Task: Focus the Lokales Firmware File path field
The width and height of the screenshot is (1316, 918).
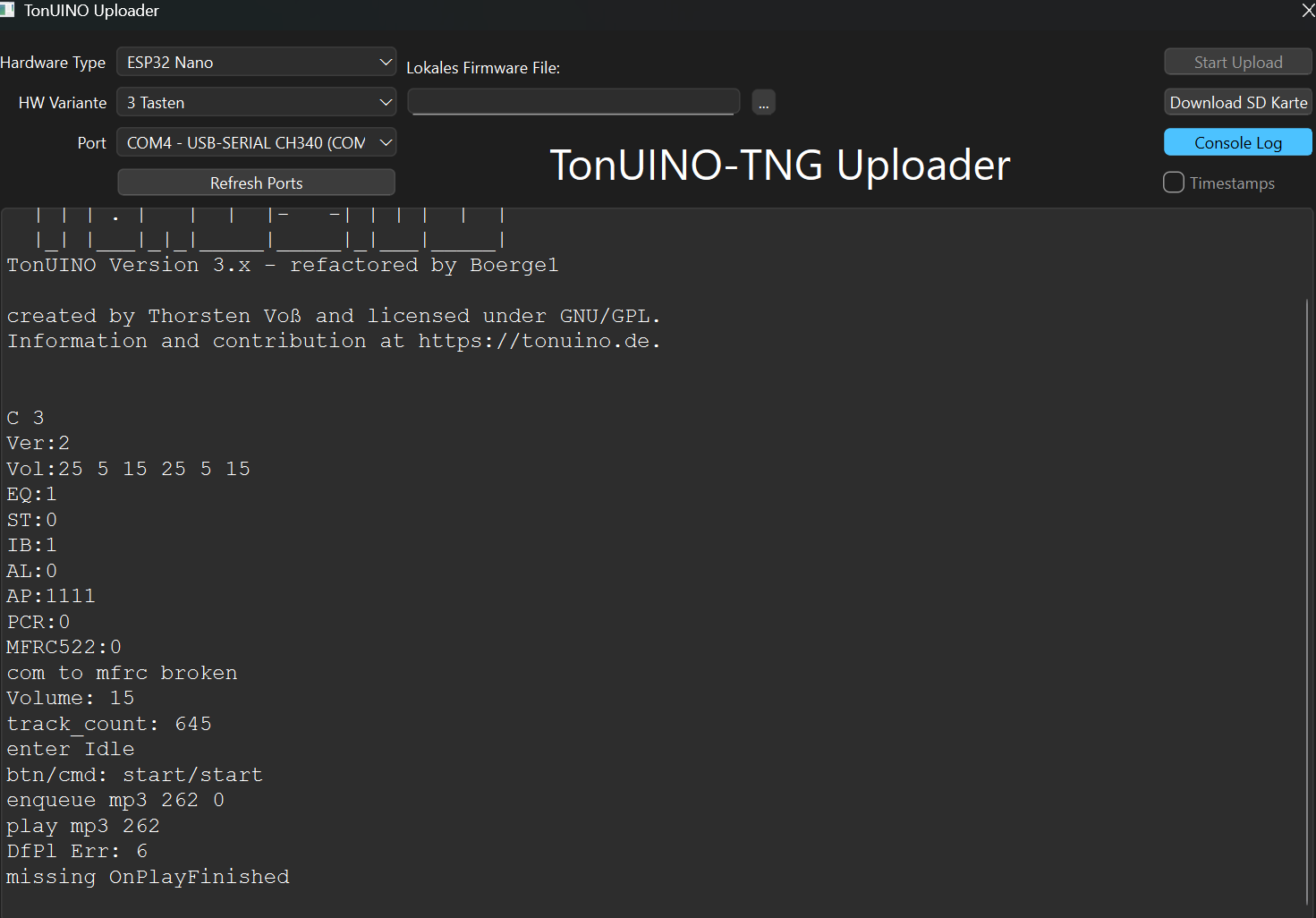Action: pos(573,102)
